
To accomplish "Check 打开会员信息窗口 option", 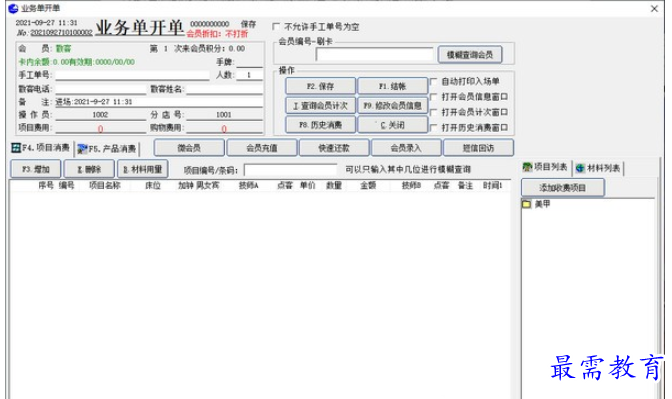I will [433, 97].
